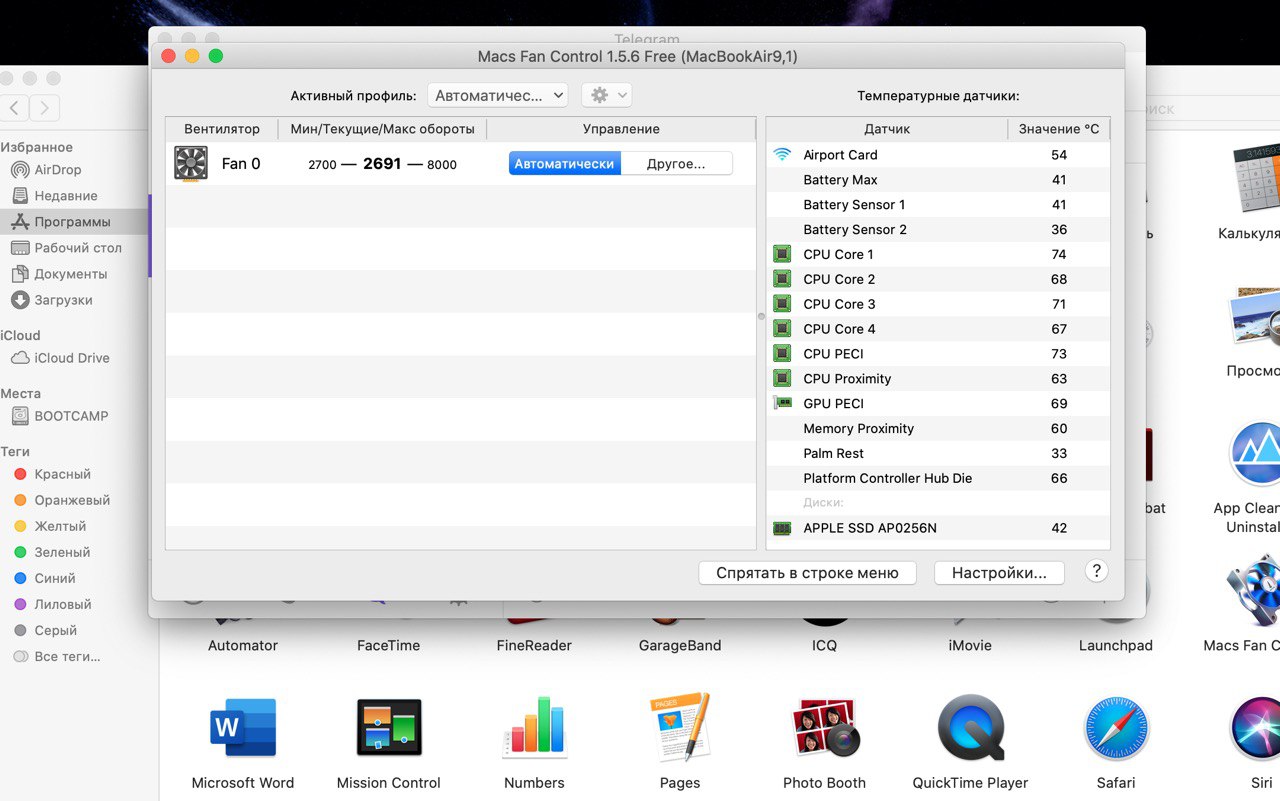Select AirDrop in Finder sidebar

click(x=58, y=170)
